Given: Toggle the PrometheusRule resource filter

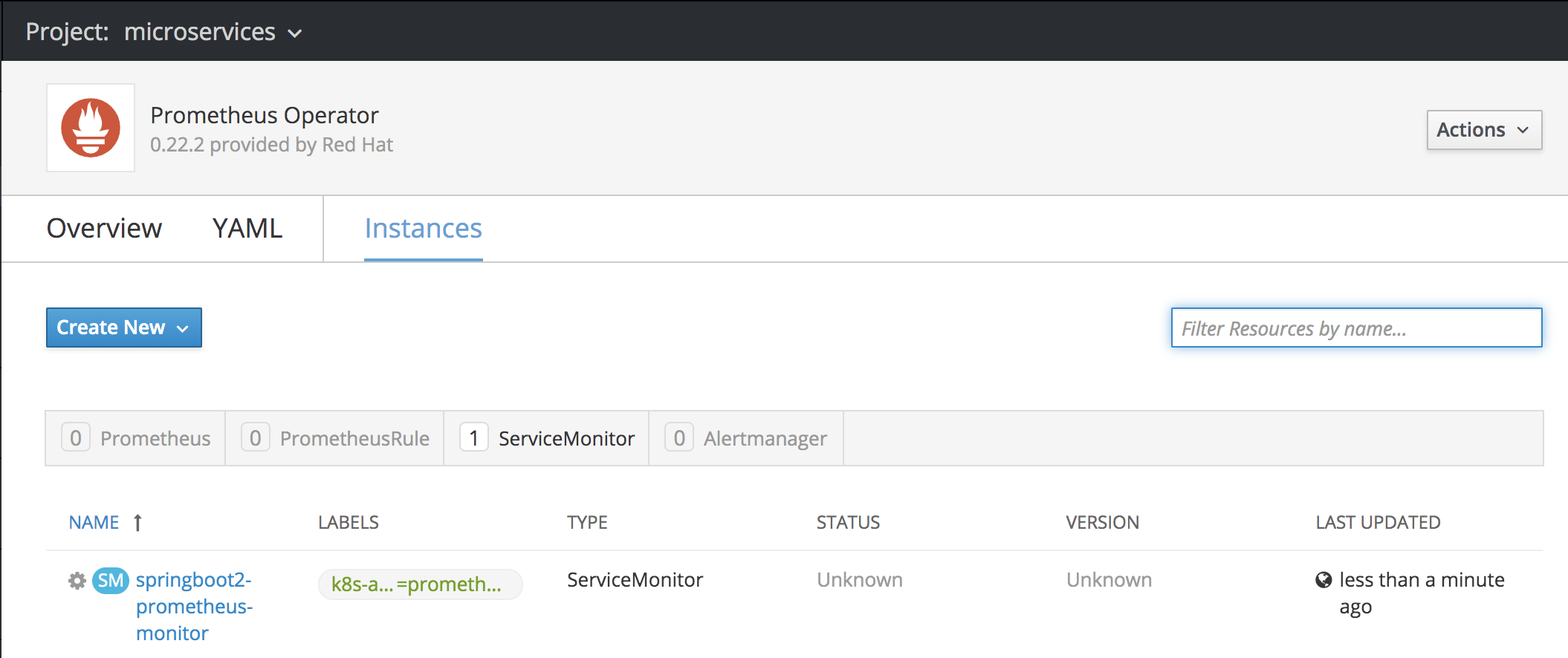Looking at the screenshot, I should pyautogui.click(x=335, y=438).
